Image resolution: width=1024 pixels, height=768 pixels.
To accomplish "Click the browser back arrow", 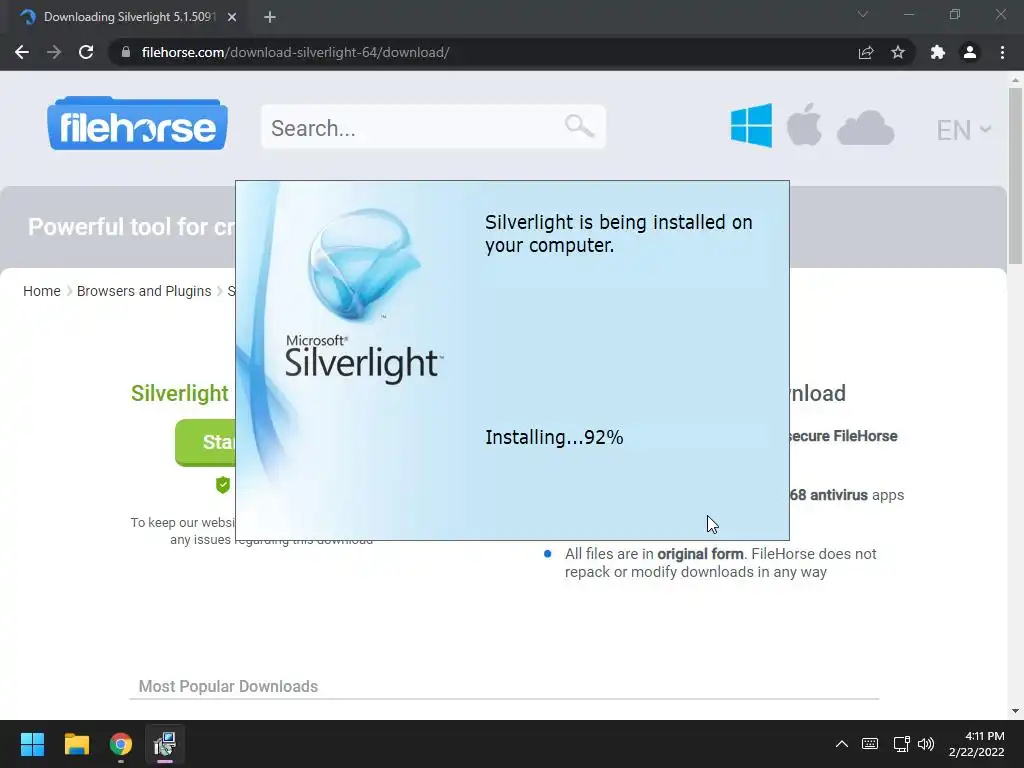I will tap(22, 52).
